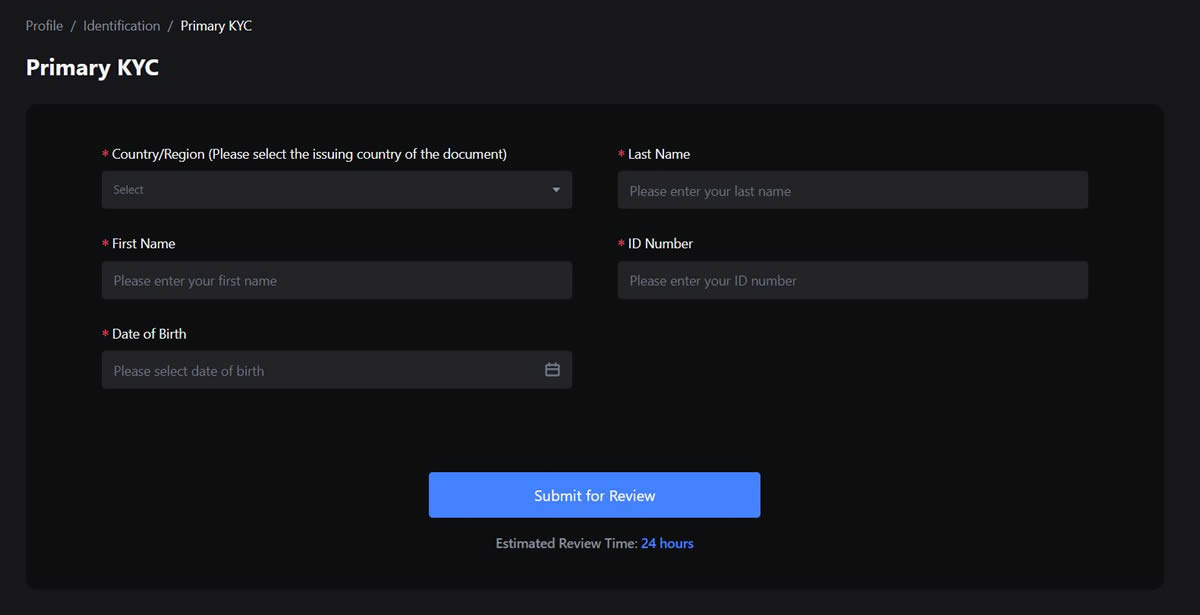1200x615 pixels.
Task: Click the Last Name label
Action: [x=659, y=154]
